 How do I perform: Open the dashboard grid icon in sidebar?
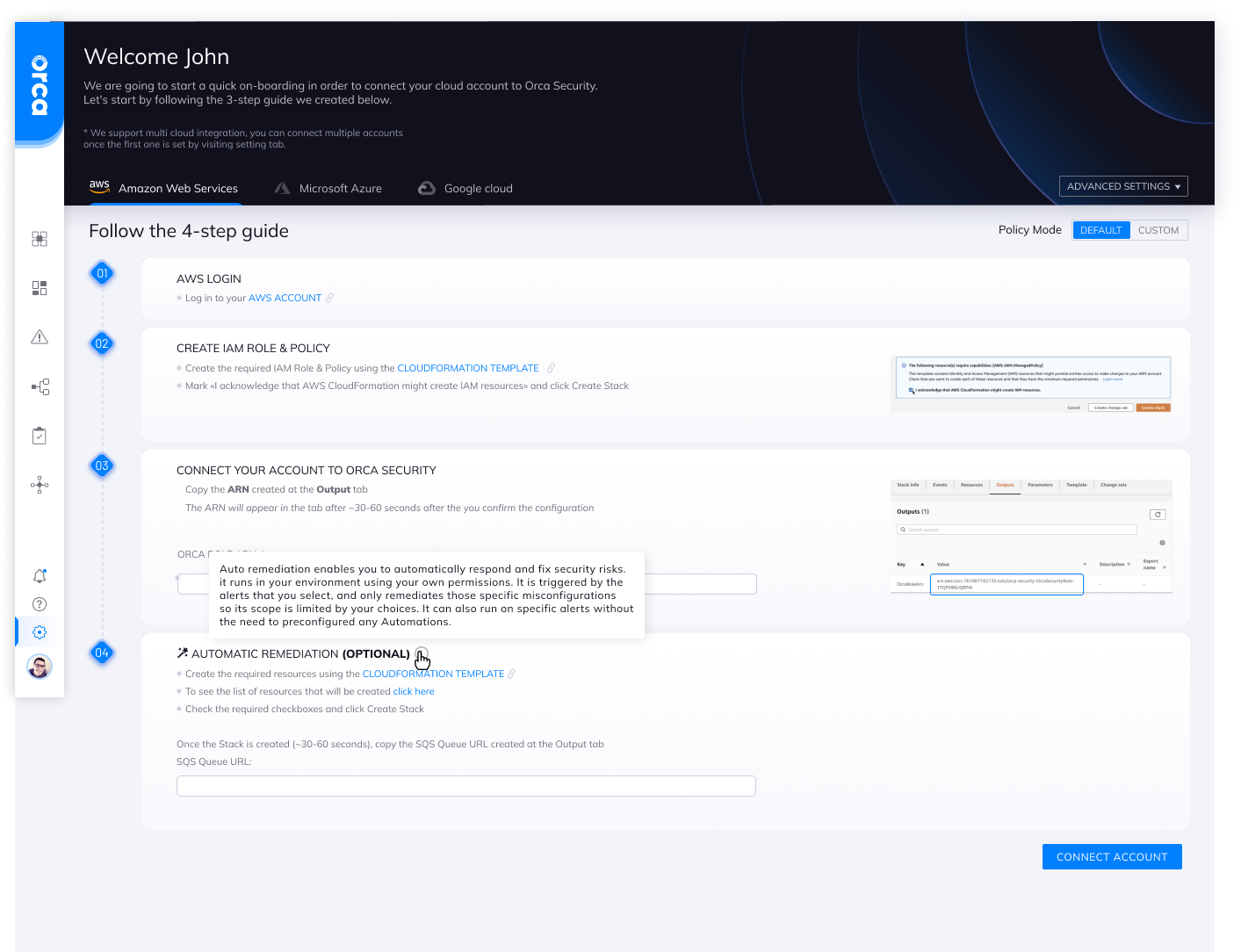pos(39,238)
